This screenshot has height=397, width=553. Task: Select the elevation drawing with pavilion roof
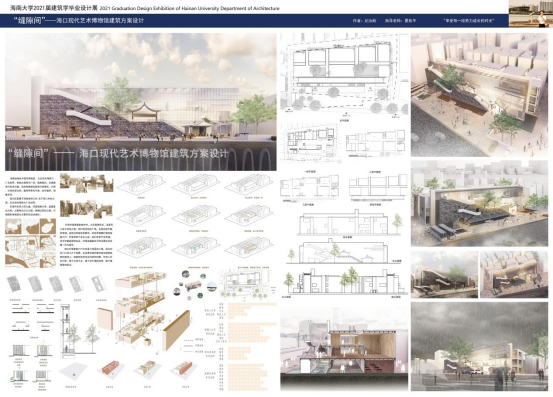[344, 252]
